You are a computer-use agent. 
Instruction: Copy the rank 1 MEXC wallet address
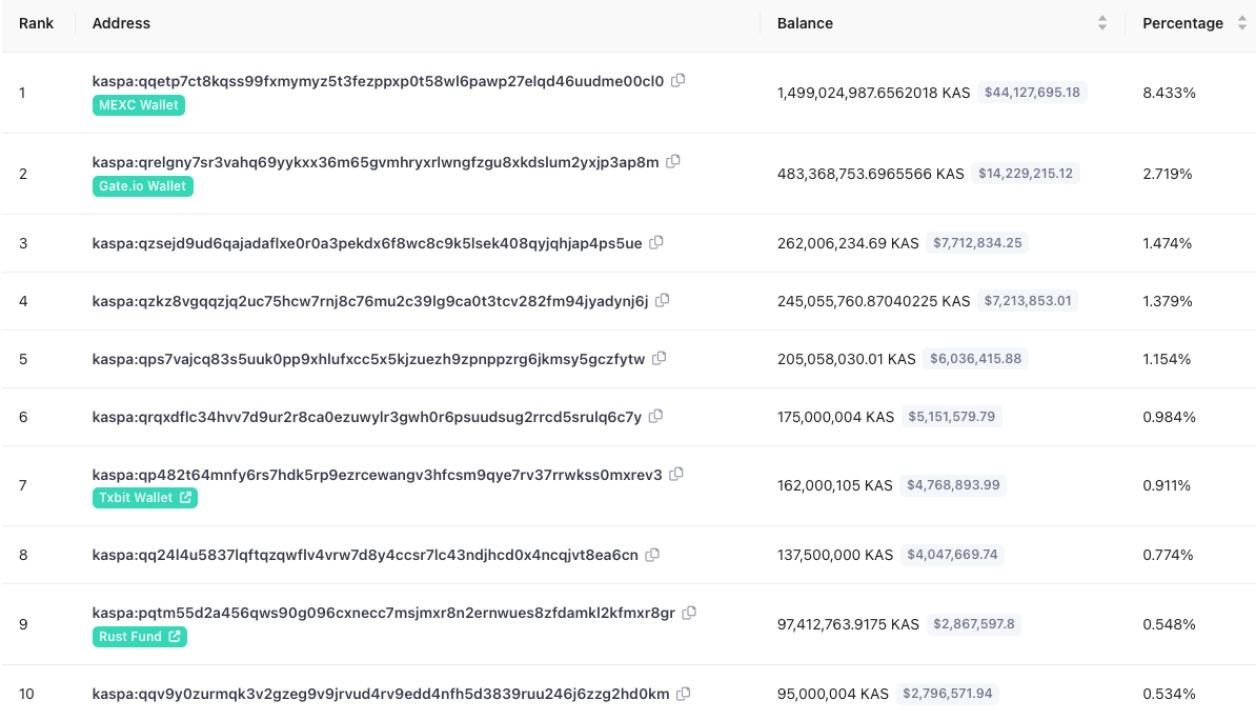(678, 81)
